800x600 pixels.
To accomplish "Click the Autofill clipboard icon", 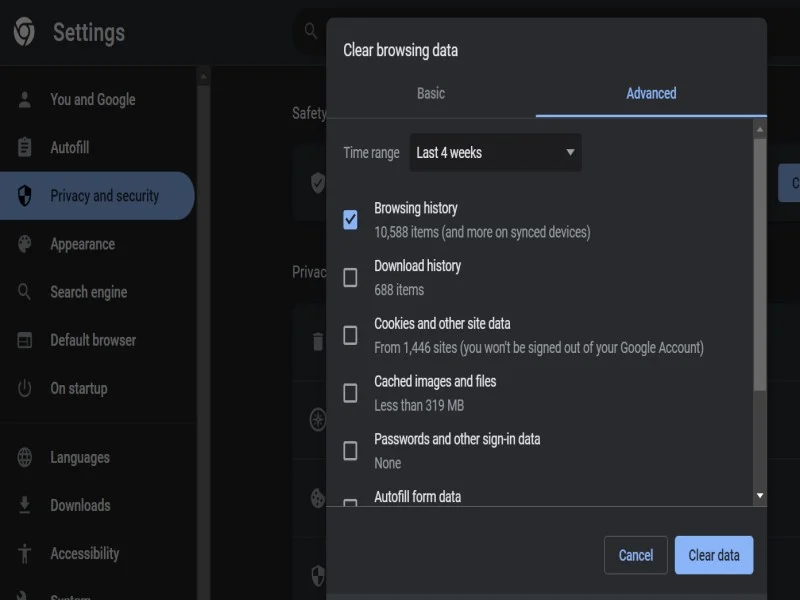I will (x=25, y=148).
